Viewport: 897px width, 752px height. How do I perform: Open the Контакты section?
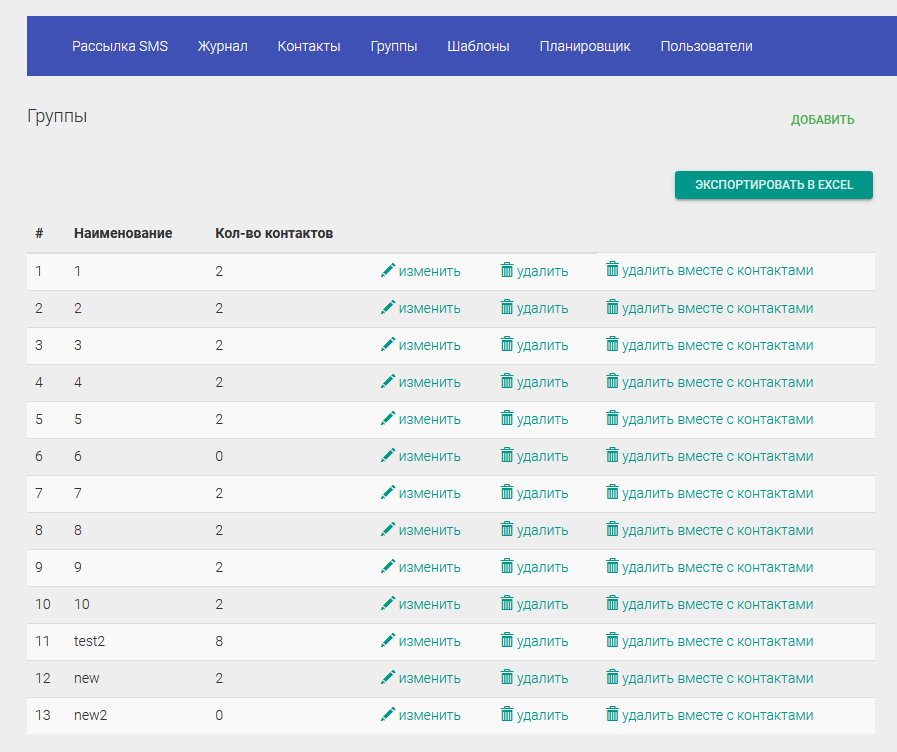click(309, 46)
